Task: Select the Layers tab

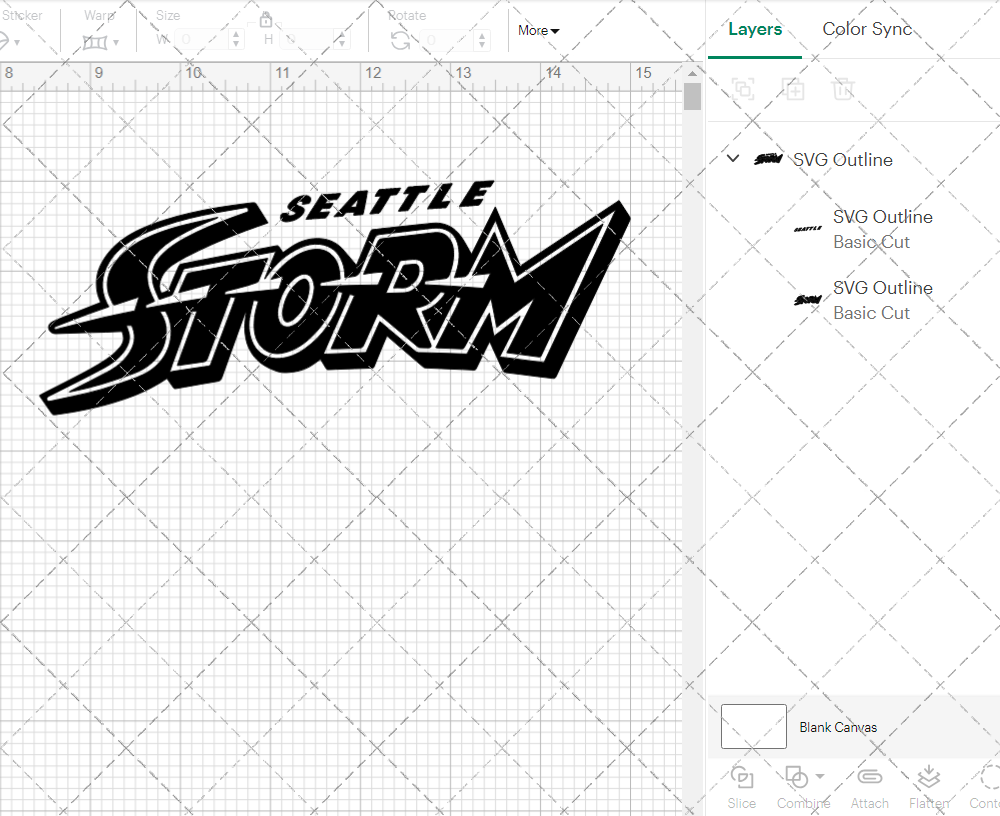Action: (x=755, y=29)
